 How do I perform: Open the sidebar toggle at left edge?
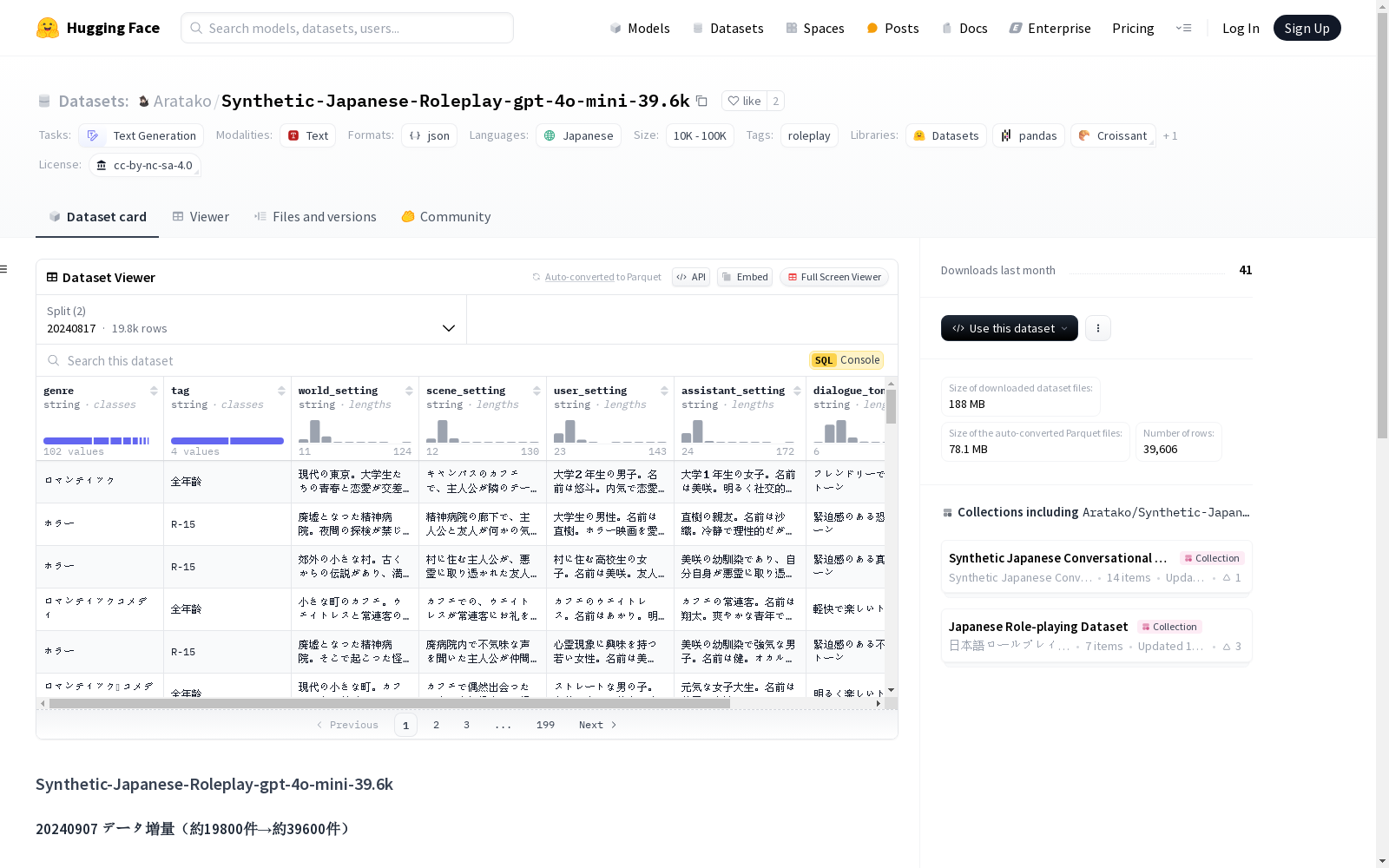pos(4,269)
